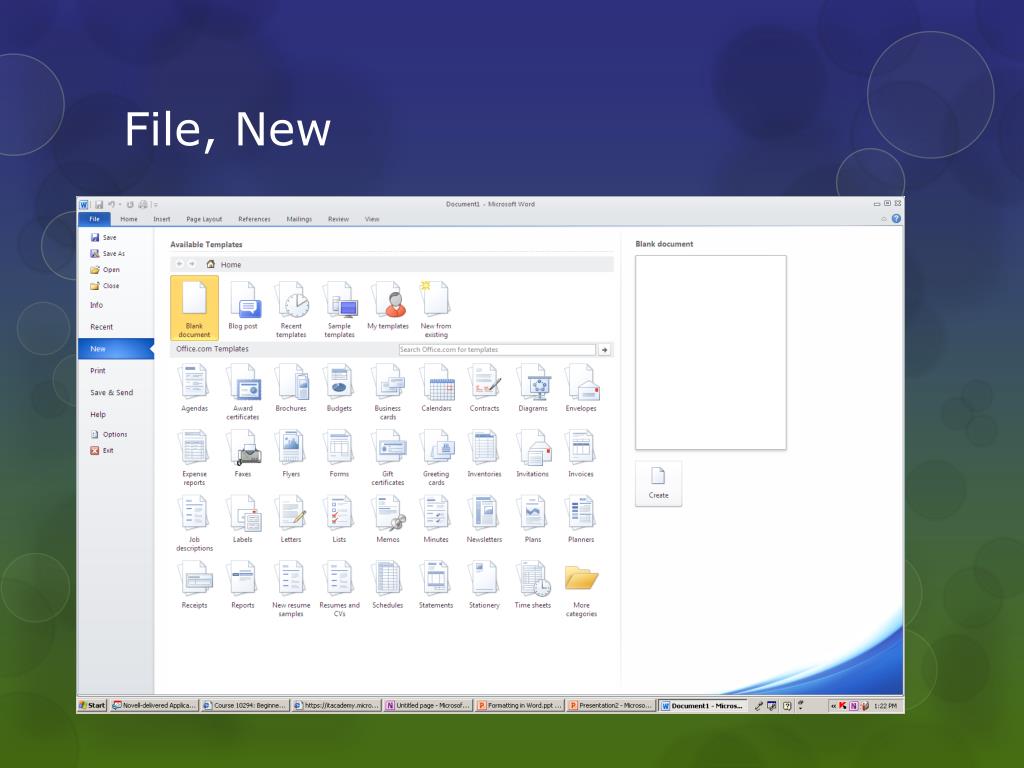
Task: Select the Blank document template
Action: (x=195, y=308)
